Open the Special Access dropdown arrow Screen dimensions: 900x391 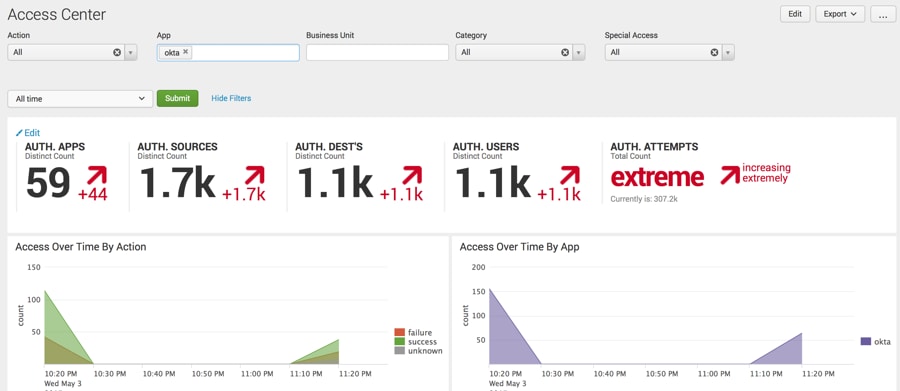[728, 52]
